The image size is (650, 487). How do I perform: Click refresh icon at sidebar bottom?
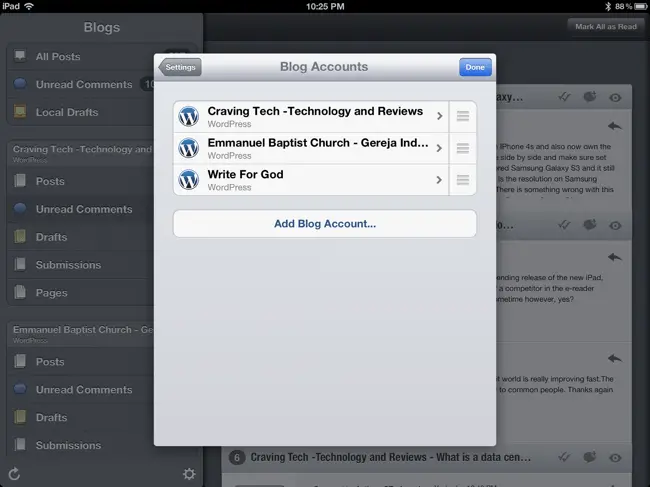14,474
